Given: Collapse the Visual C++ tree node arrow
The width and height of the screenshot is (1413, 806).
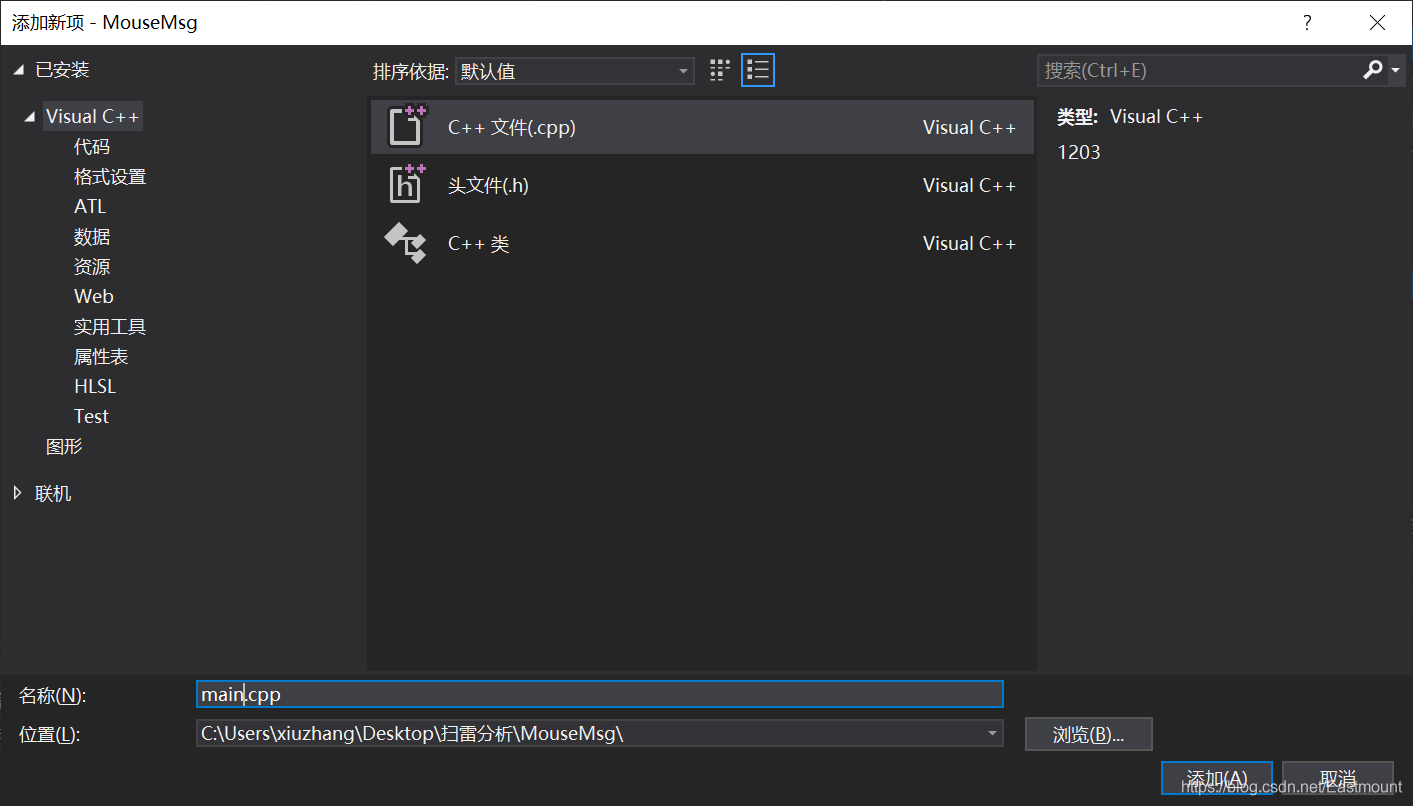Looking at the screenshot, I should [x=32, y=117].
